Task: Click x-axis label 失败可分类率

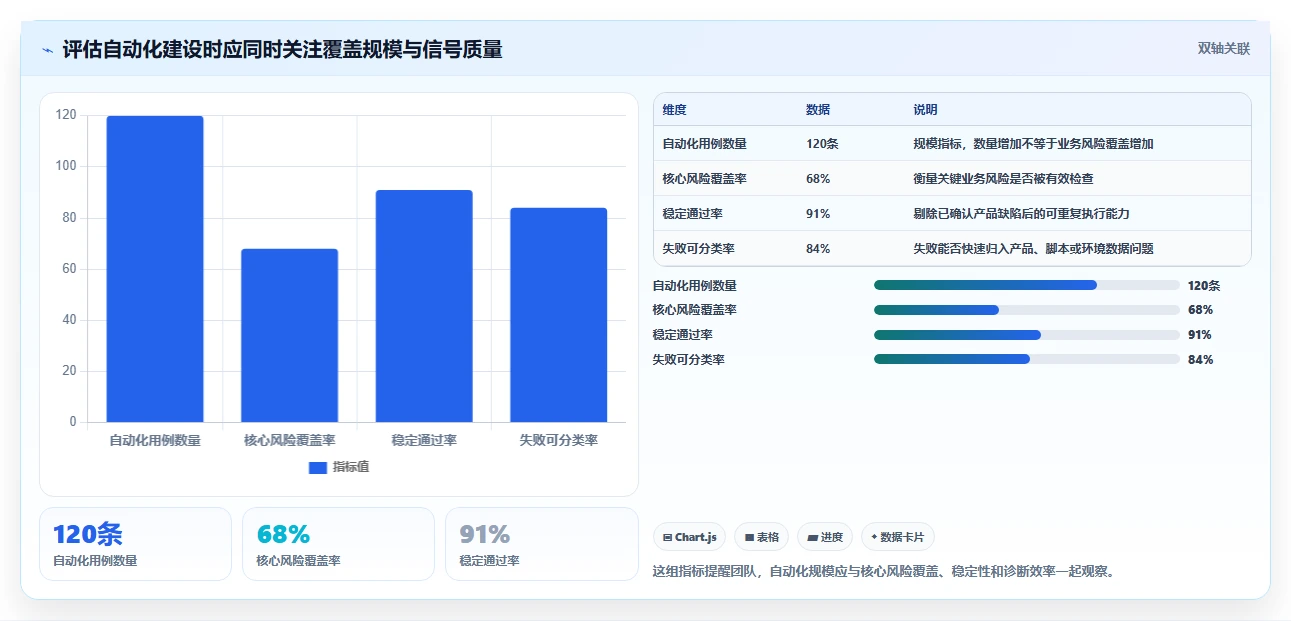Action: (559, 440)
